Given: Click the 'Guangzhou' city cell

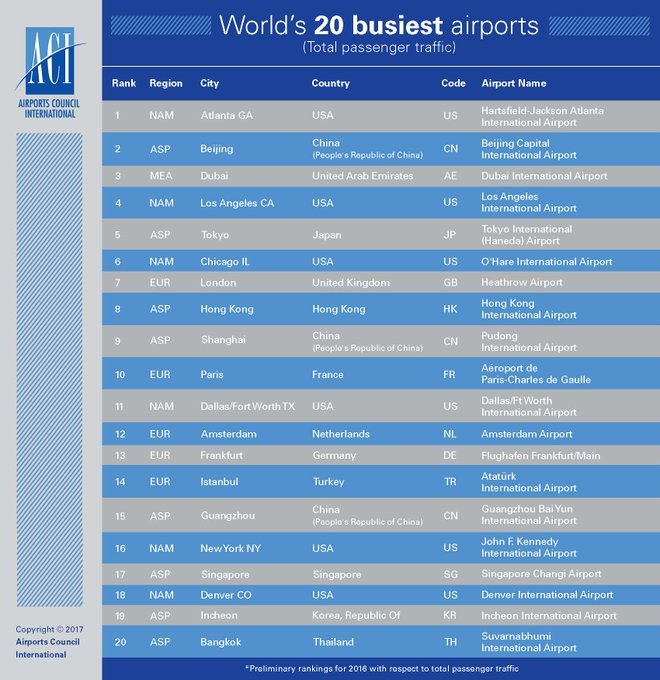Looking at the screenshot, I should pyautogui.click(x=228, y=516).
